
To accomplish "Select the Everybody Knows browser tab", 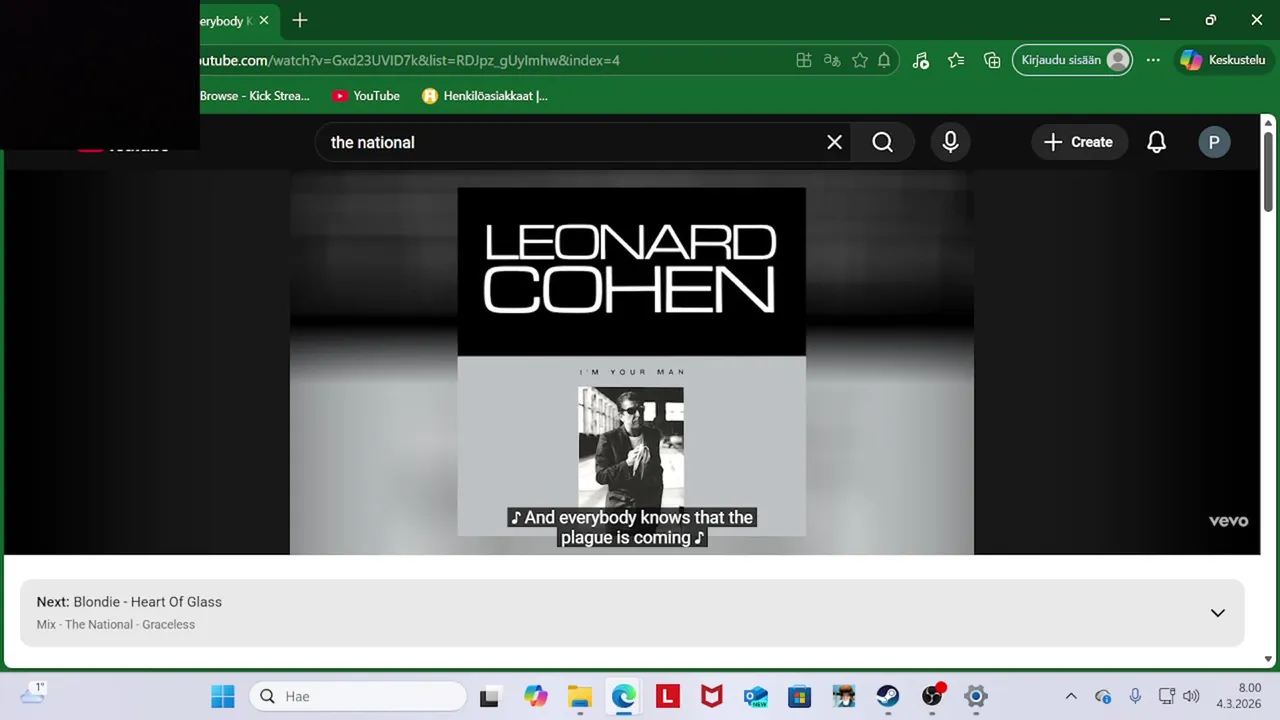I will point(225,20).
